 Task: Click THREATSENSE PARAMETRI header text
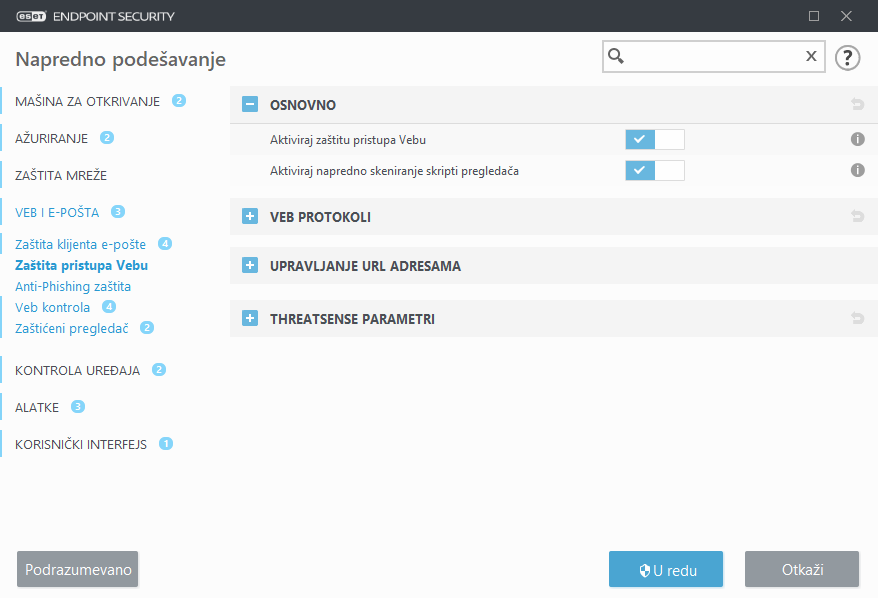[x=352, y=319]
